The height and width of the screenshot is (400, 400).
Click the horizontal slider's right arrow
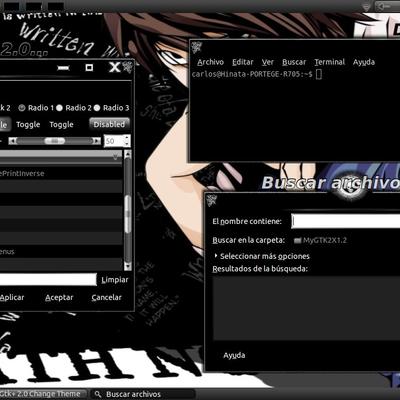click(97, 141)
